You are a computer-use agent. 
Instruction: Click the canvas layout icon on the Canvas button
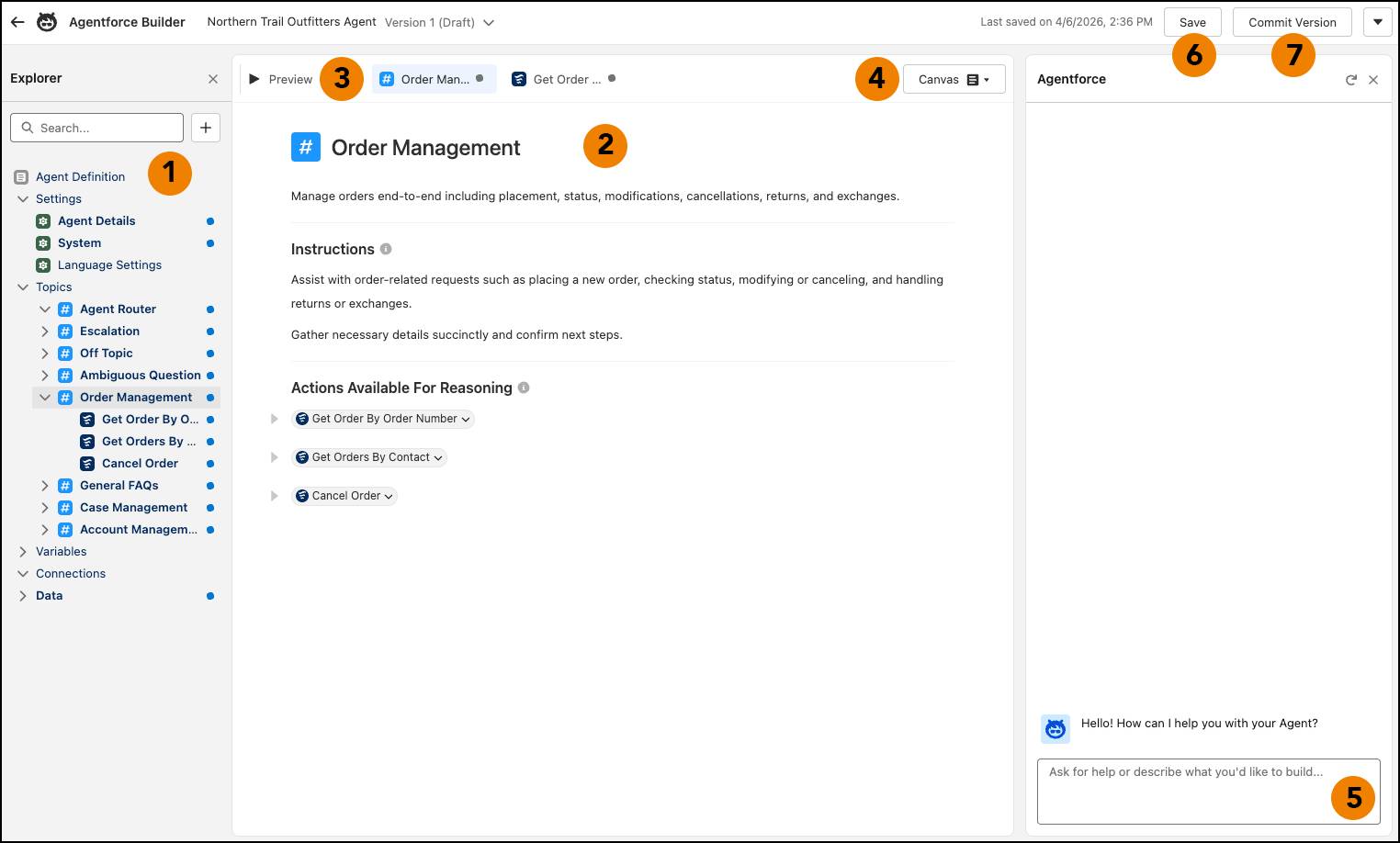click(x=972, y=79)
